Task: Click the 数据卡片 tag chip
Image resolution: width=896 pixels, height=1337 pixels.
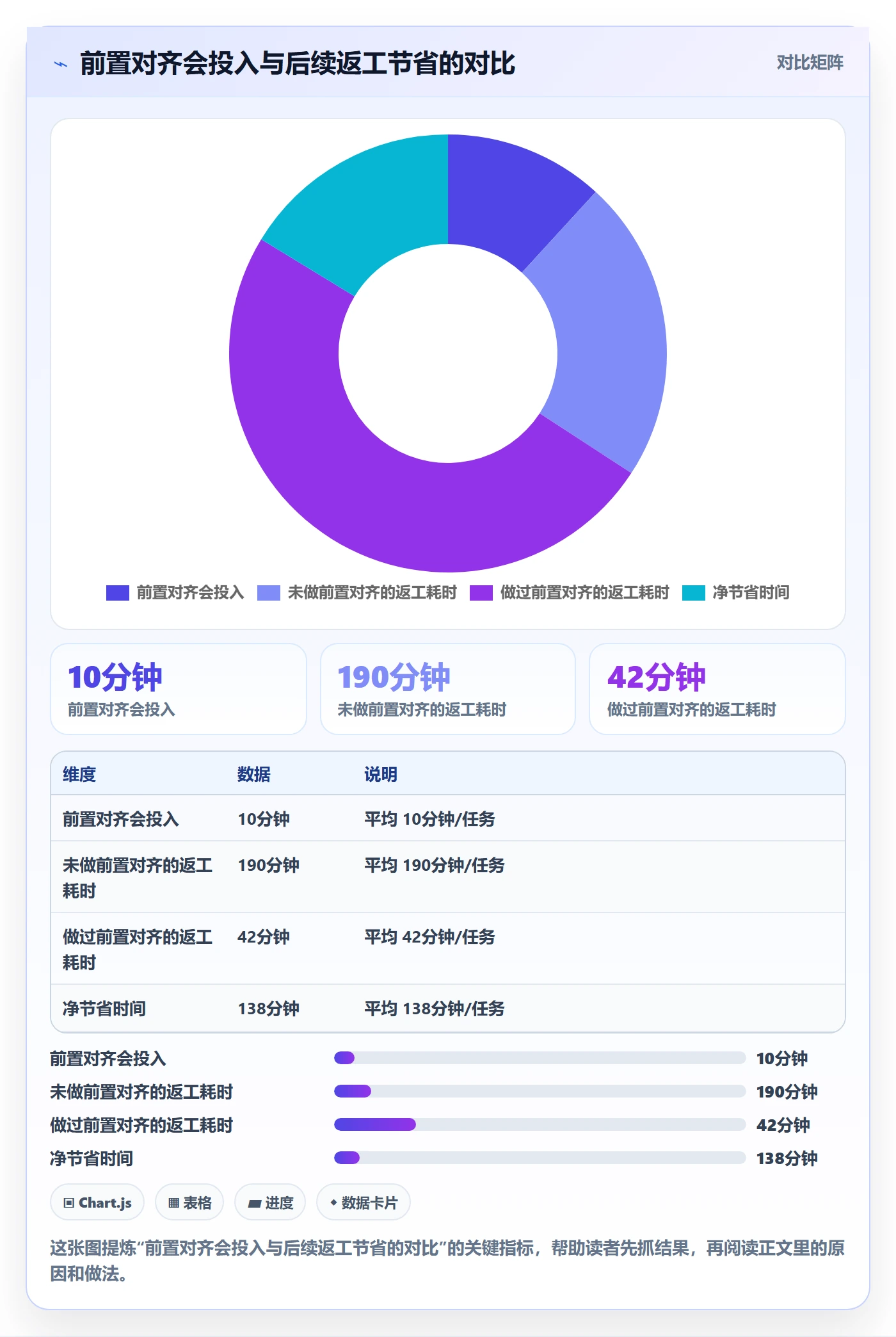Action: [x=364, y=1203]
